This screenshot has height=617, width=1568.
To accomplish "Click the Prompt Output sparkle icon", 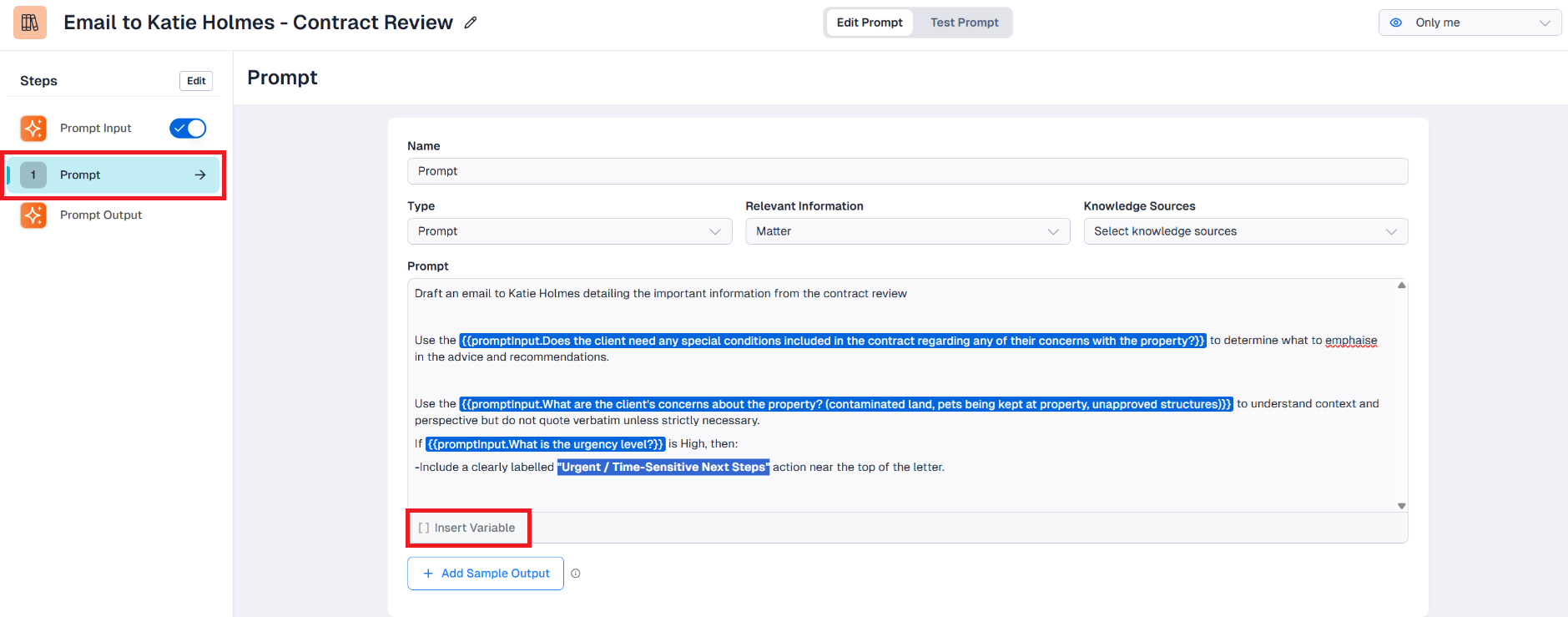I will pyautogui.click(x=33, y=215).
